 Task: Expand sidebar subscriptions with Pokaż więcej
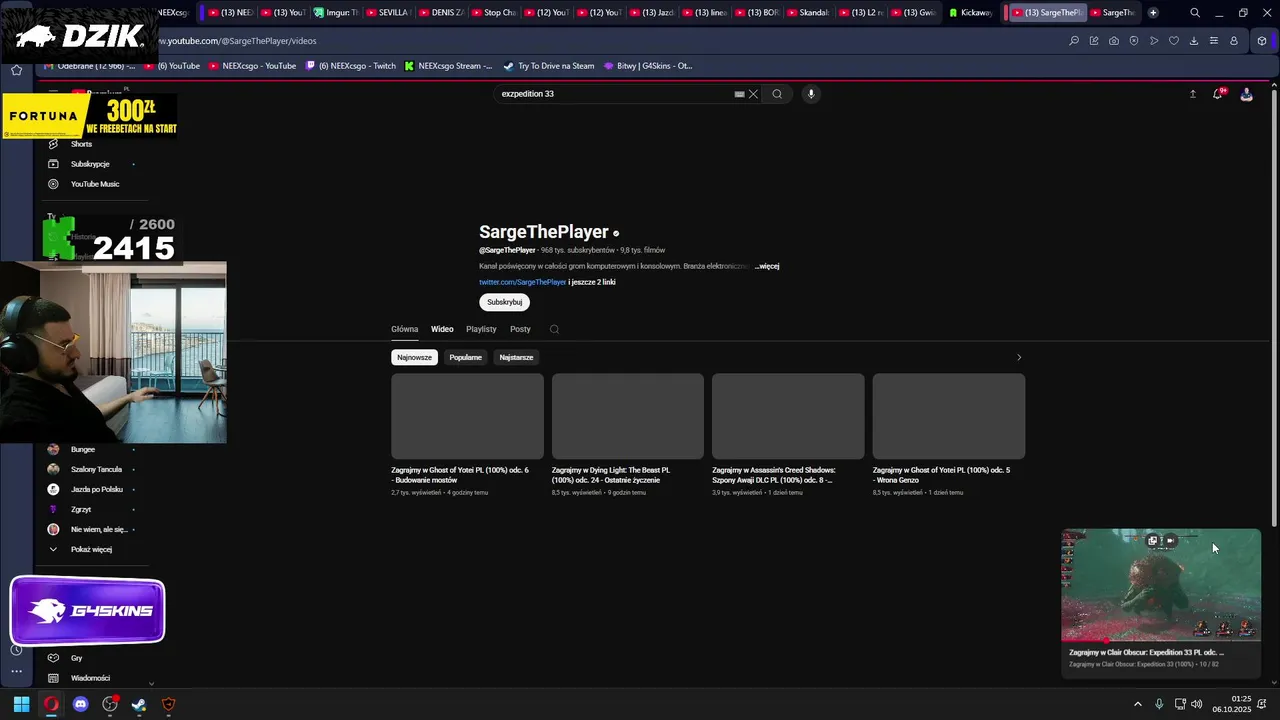90,549
